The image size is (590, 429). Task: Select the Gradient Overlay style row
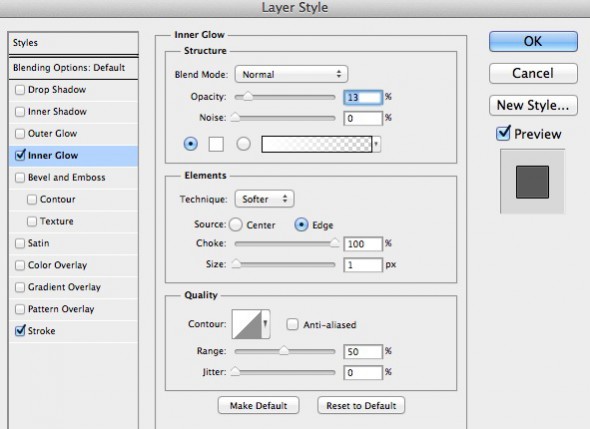coord(73,287)
